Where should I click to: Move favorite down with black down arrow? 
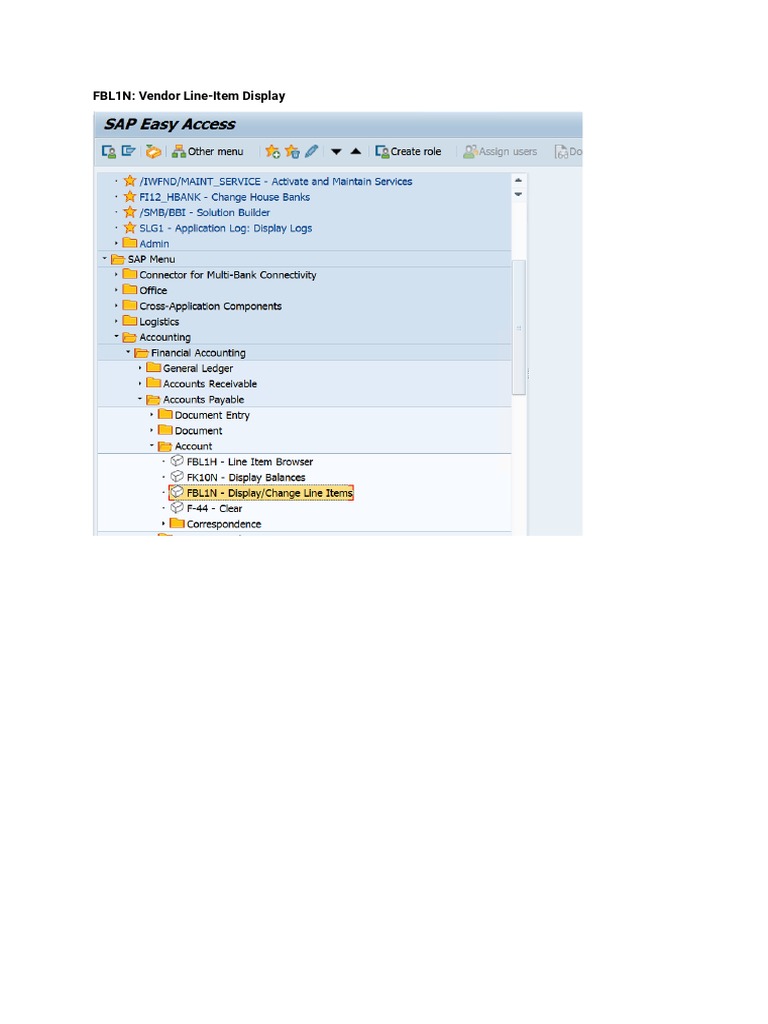336,152
